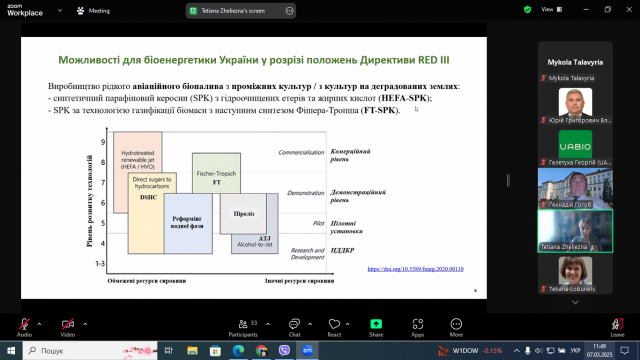Viewport: 640px width, 360px height.
Task: Open the View layout menu
Action: point(552,9)
